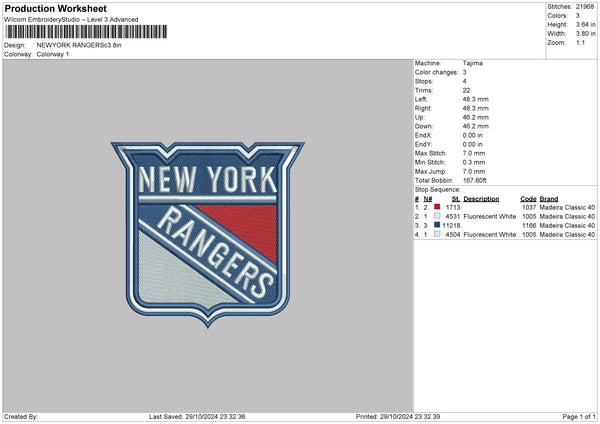The width and height of the screenshot is (600, 424).
Task: Click the dark blue thread color swatch
Action: (x=437, y=225)
